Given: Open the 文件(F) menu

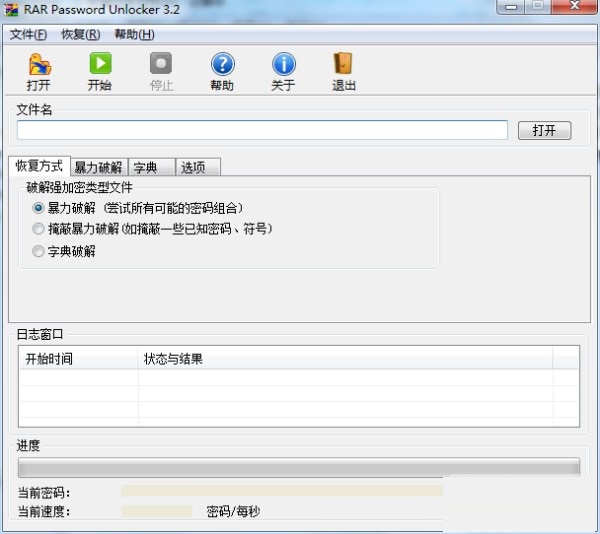Looking at the screenshot, I should pos(28,34).
